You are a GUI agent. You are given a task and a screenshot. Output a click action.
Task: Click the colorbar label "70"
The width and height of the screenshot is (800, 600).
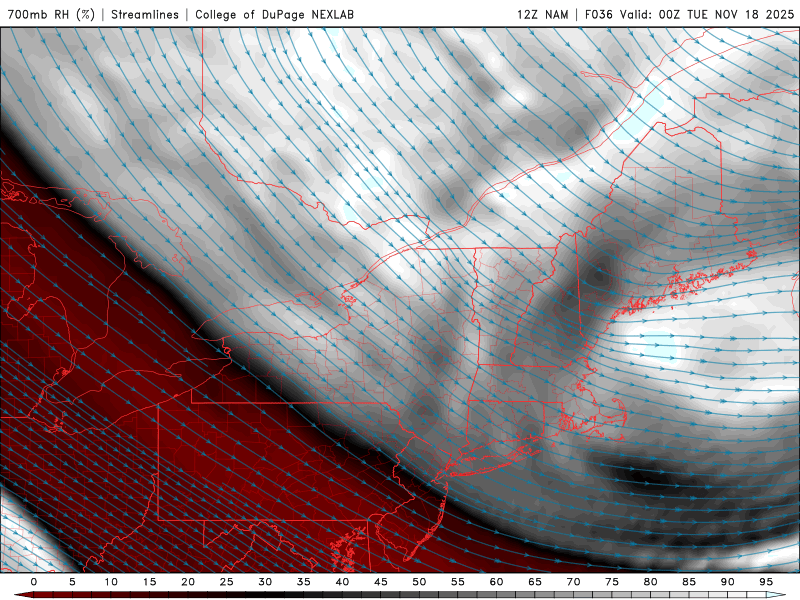tap(573, 582)
